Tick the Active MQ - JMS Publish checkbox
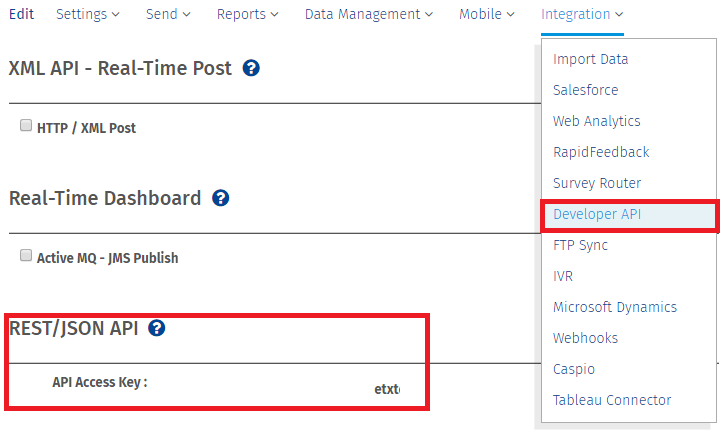 point(26,256)
